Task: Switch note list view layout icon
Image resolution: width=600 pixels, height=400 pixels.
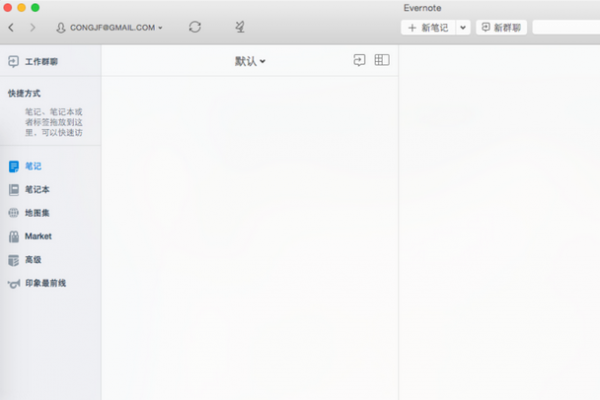Action: click(x=381, y=61)
